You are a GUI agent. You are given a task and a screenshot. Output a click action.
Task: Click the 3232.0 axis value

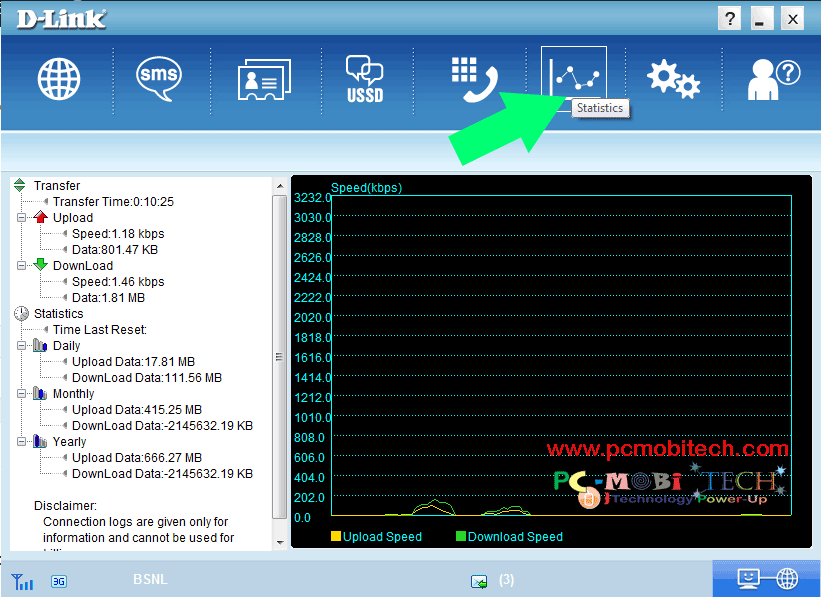tap(313, 198)
